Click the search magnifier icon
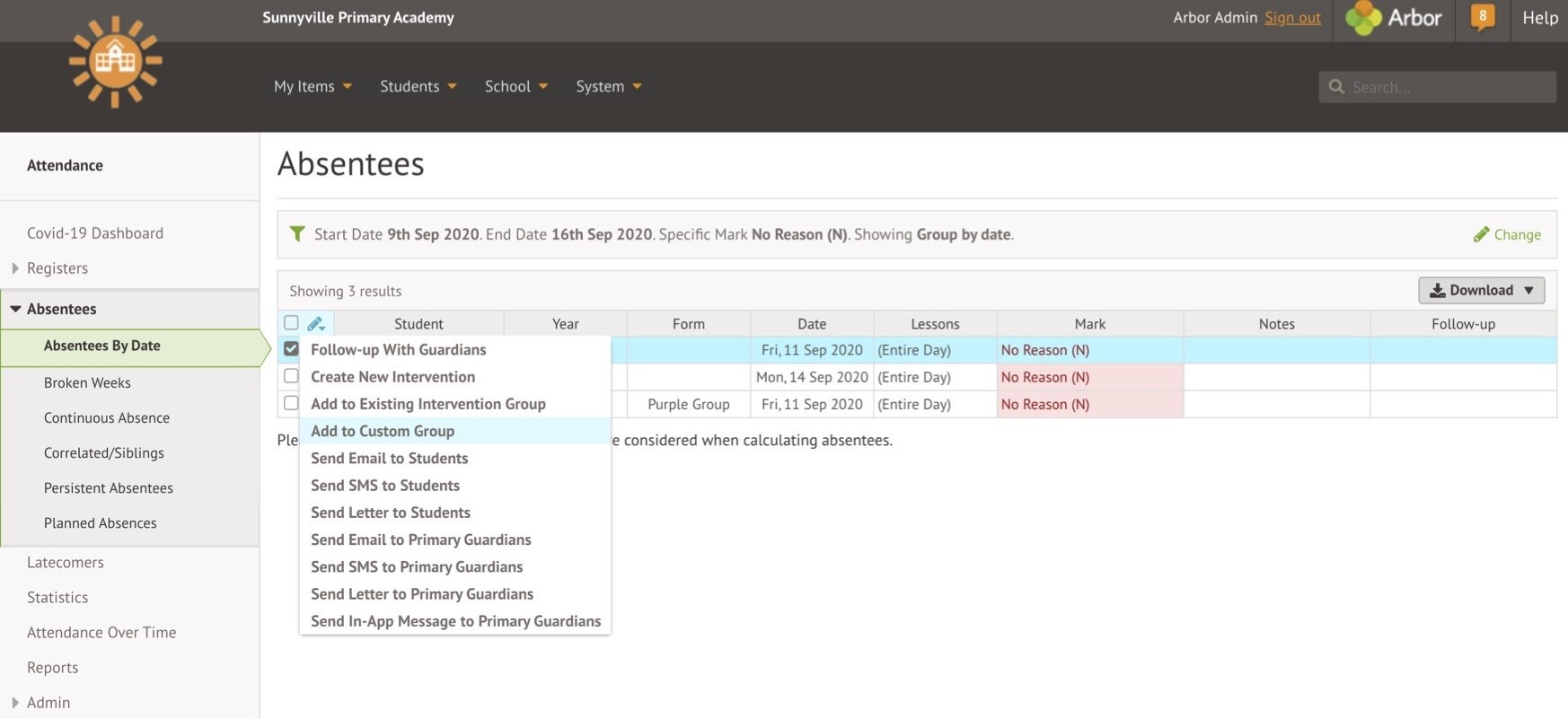The image size is (1568, 719). pyautogui.click(x=1336, y=86)
